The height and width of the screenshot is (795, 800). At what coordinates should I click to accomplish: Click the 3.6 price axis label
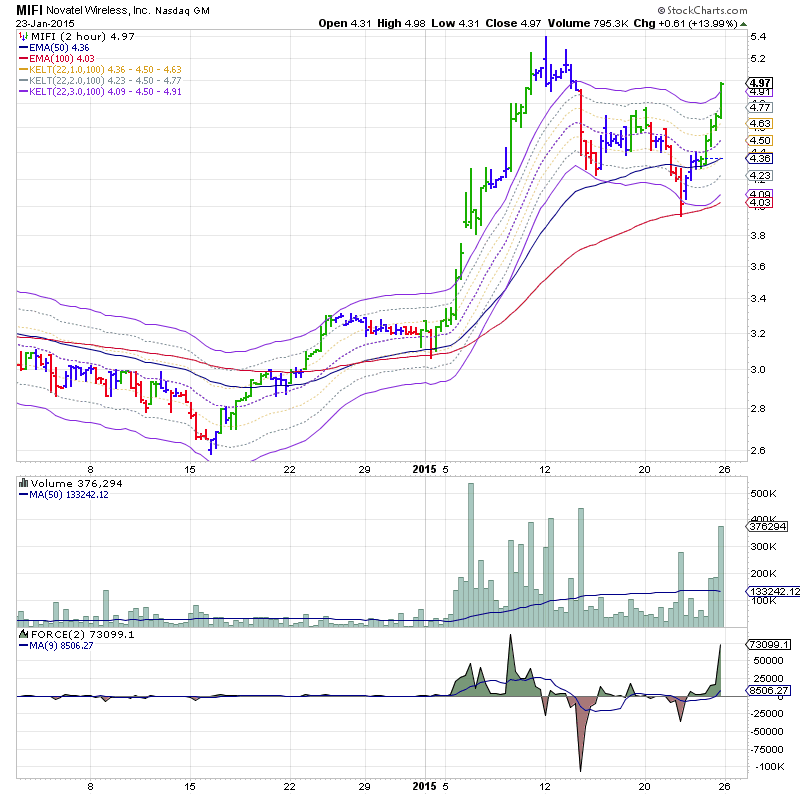click(758, 266)
